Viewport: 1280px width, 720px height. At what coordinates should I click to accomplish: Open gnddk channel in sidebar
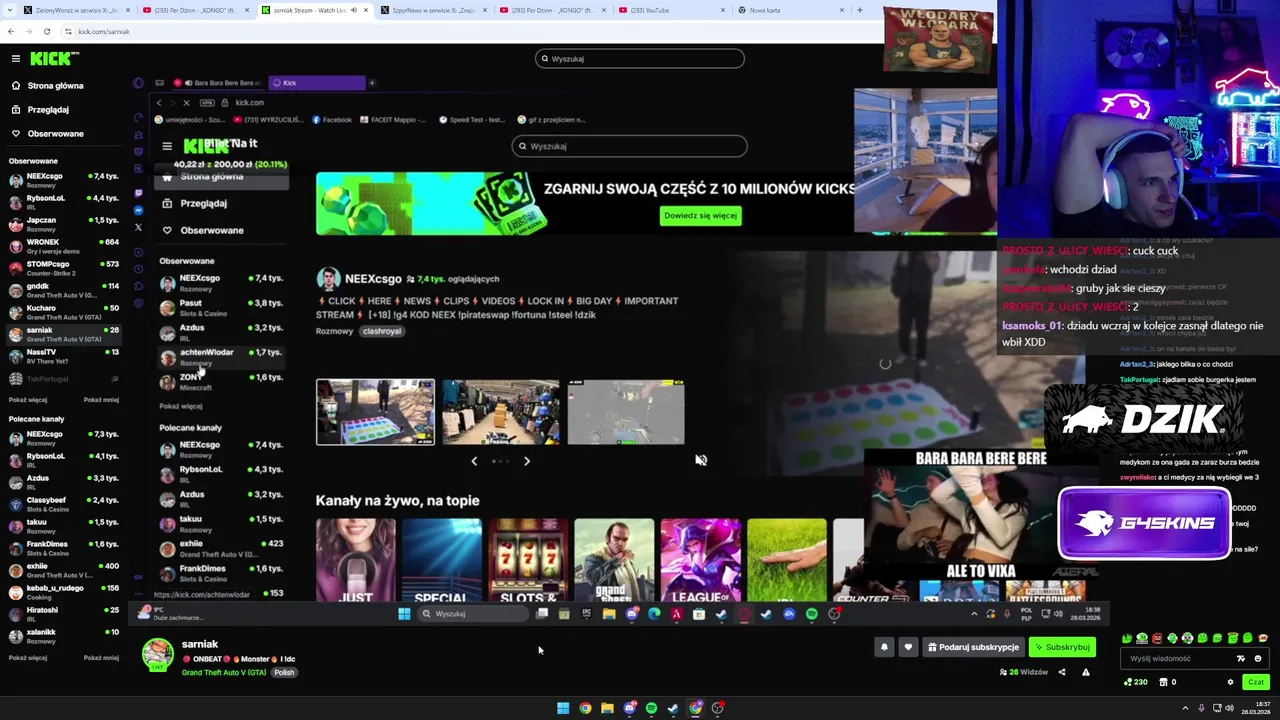click(63, 290)
